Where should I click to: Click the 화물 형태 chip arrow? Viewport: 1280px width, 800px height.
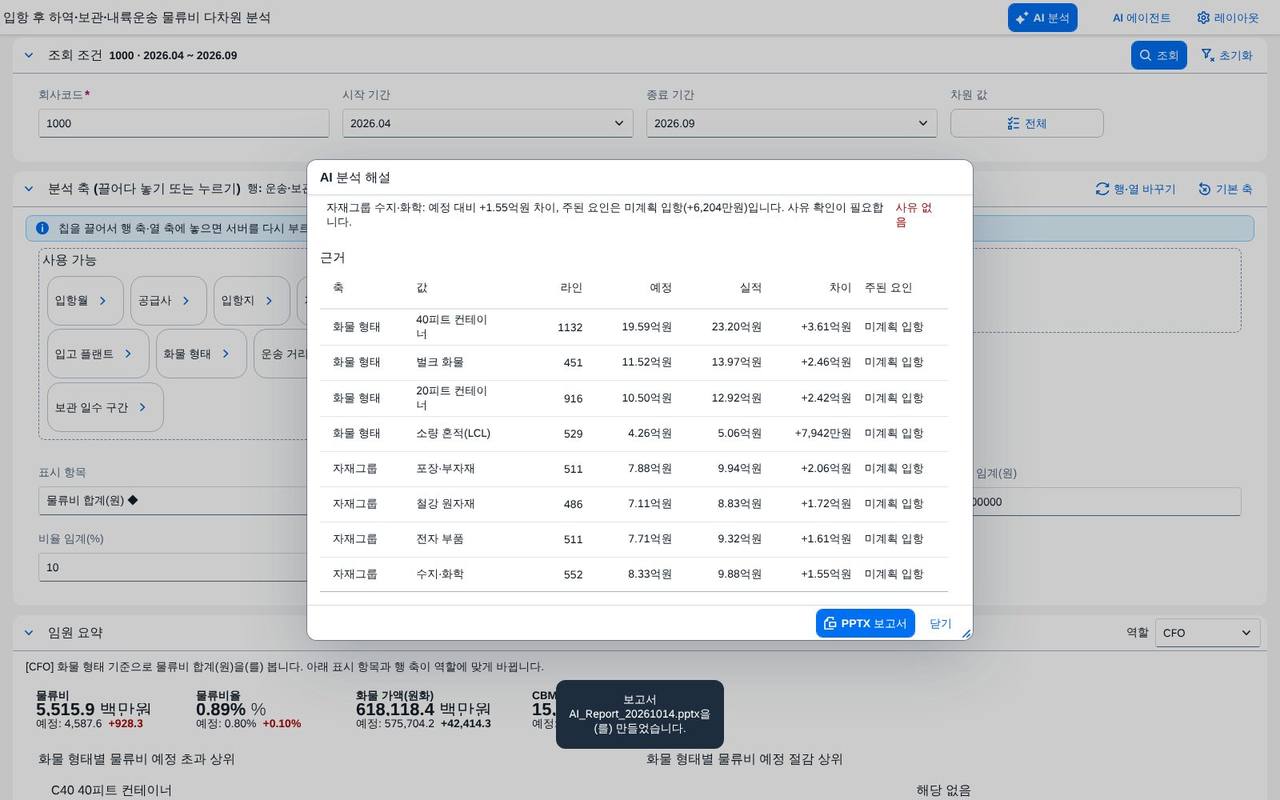coord(227,354)
